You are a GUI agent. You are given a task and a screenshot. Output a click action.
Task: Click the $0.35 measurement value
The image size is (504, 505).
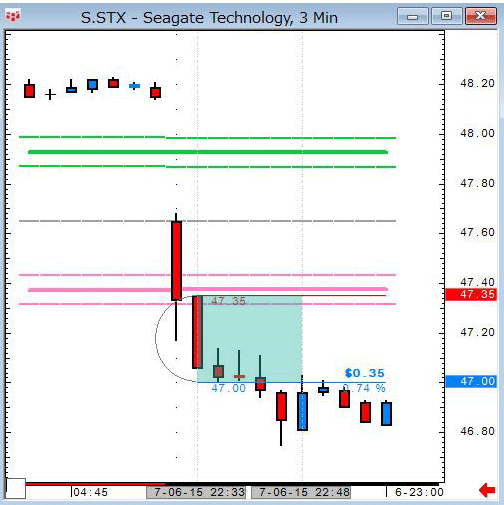pos(365,373)
